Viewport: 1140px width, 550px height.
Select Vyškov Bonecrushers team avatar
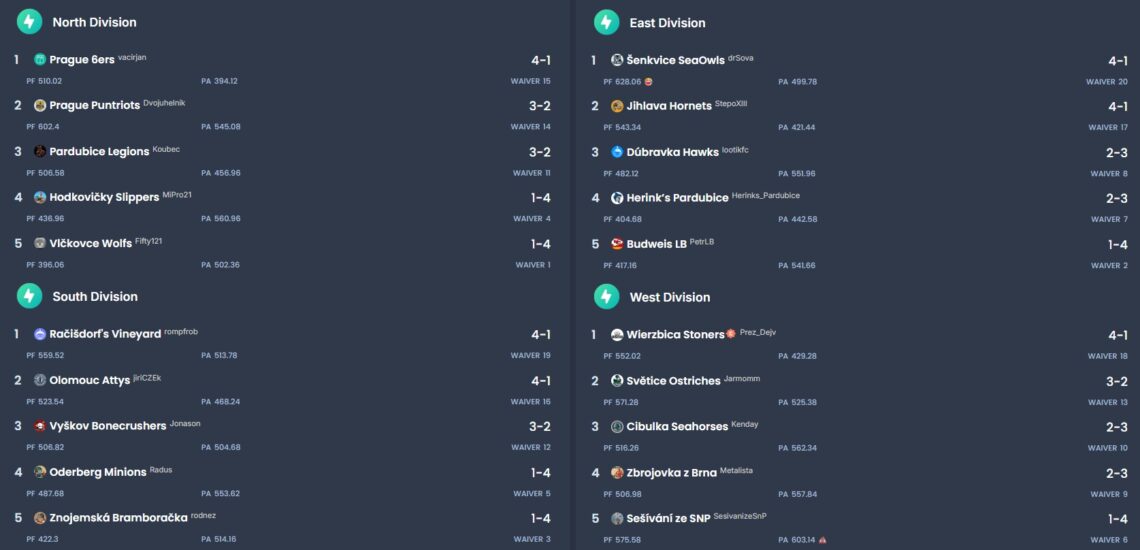(40, 426)
